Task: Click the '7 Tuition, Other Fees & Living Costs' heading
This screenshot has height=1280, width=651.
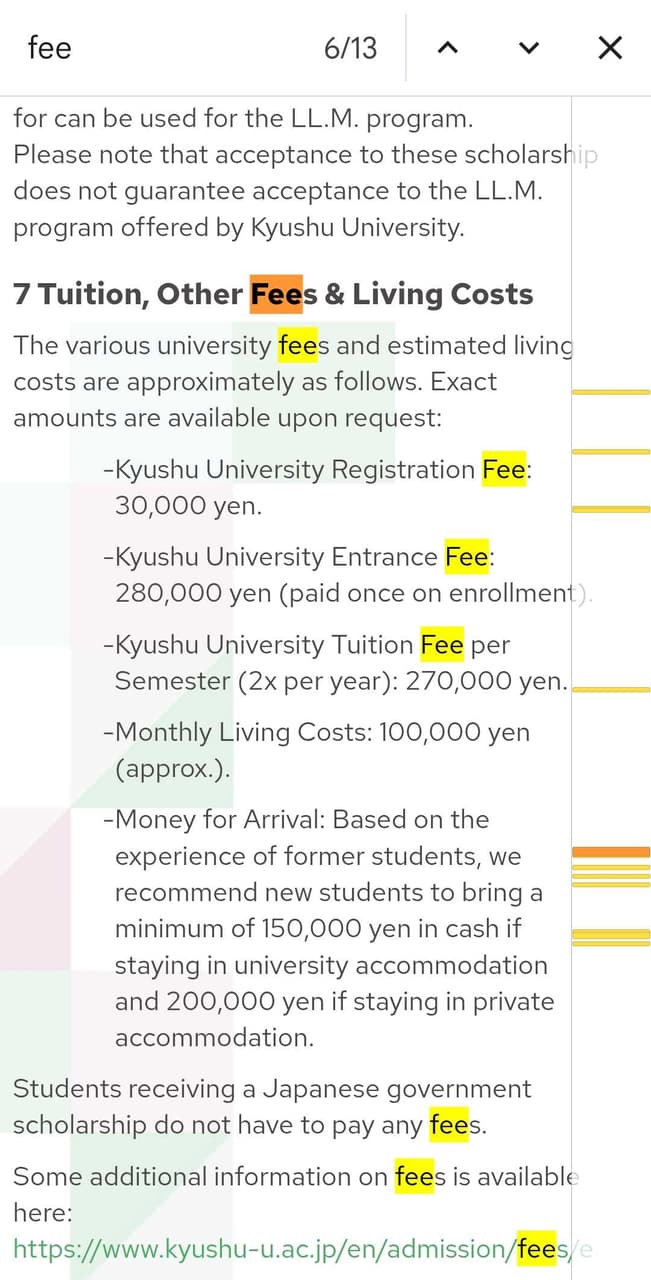Action: (273, 294)
